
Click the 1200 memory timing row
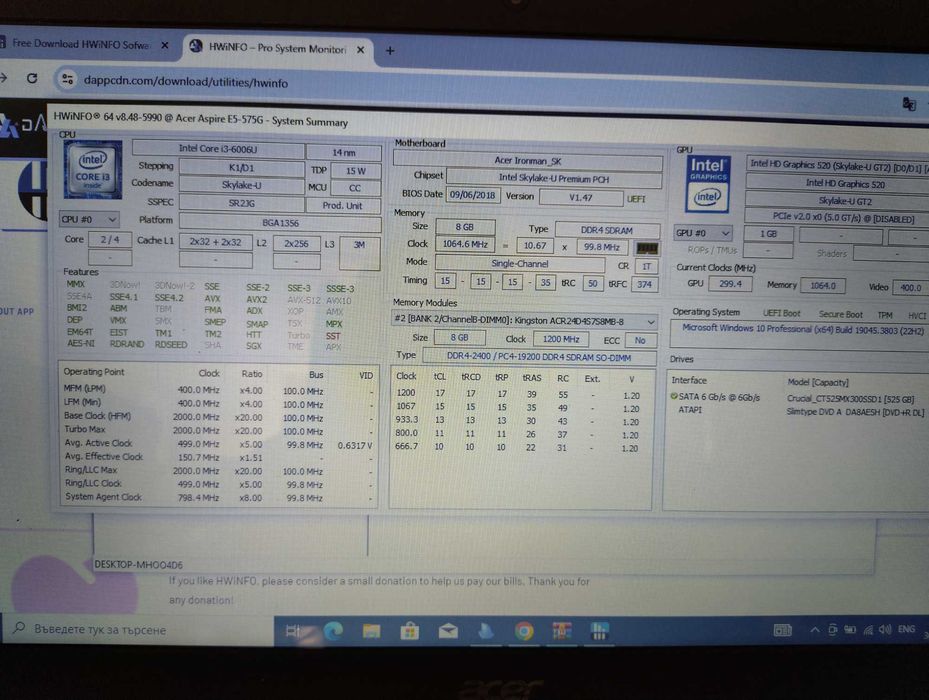click(518, 394)
